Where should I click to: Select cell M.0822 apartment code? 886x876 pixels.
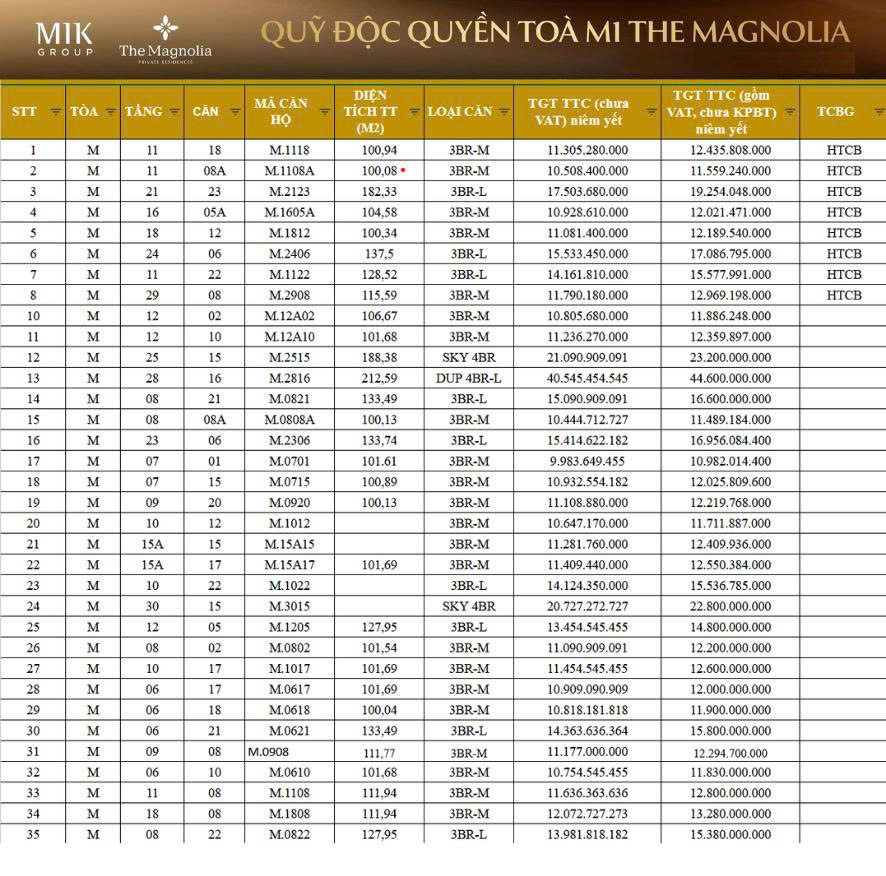coord(289,834)
